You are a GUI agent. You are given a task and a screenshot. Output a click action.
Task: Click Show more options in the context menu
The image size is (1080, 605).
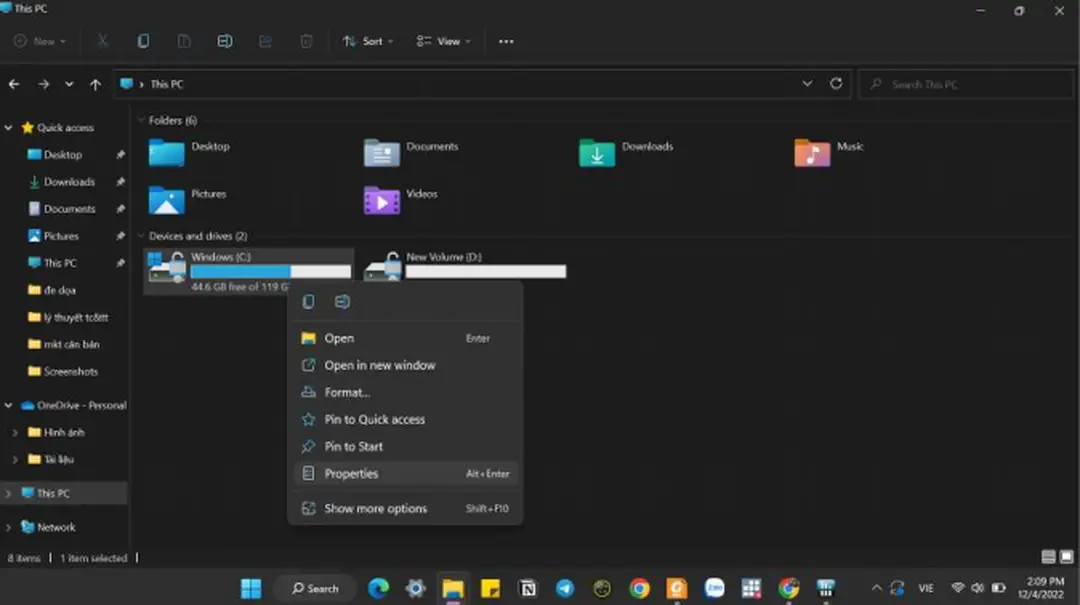pos(375,509)
